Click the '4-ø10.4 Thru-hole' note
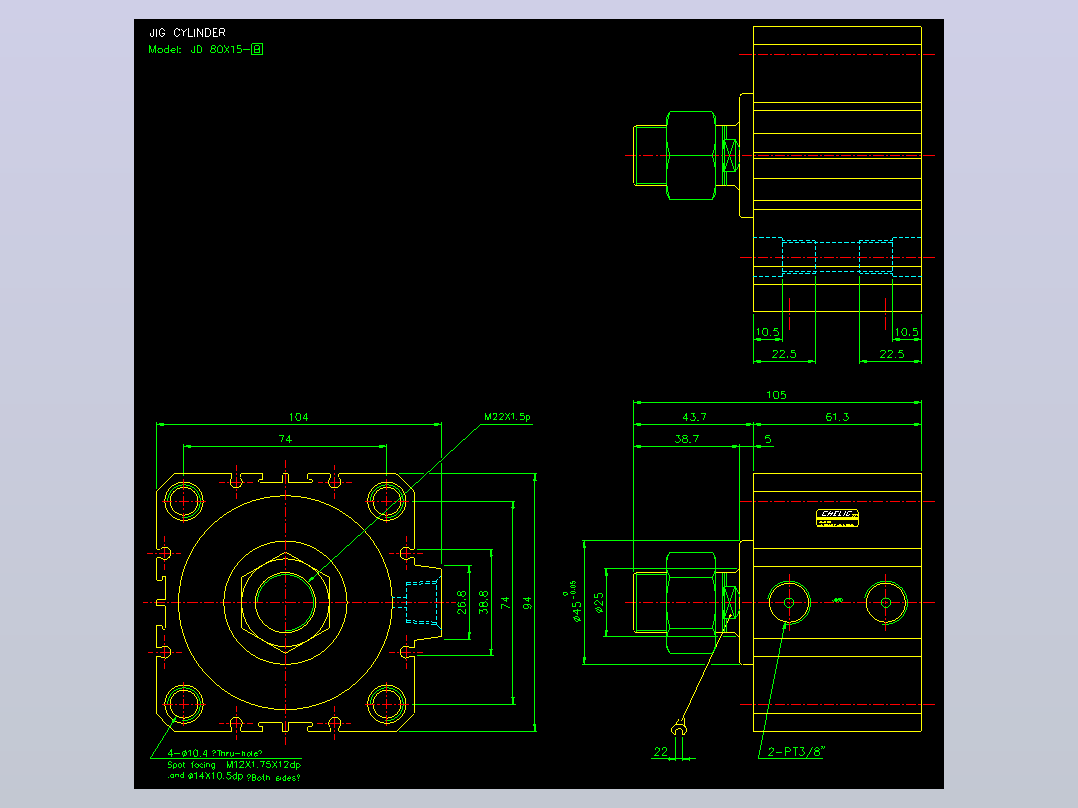This screenshot has height=808, width=1078. coord(215,753)
